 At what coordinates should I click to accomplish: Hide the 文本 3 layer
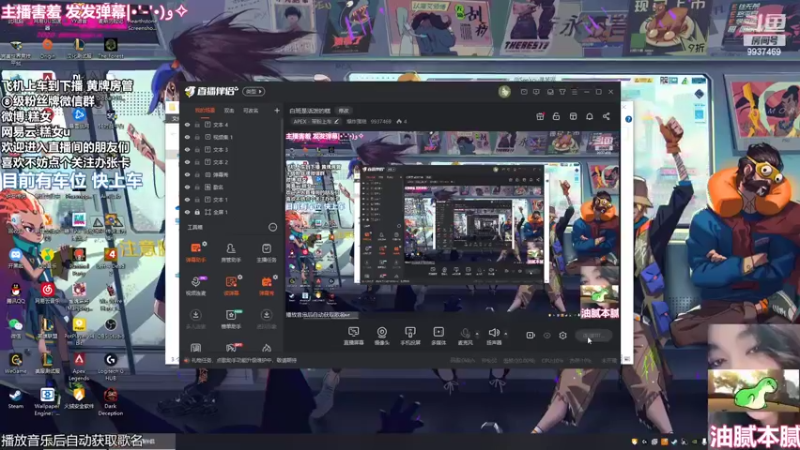(187, 149)
